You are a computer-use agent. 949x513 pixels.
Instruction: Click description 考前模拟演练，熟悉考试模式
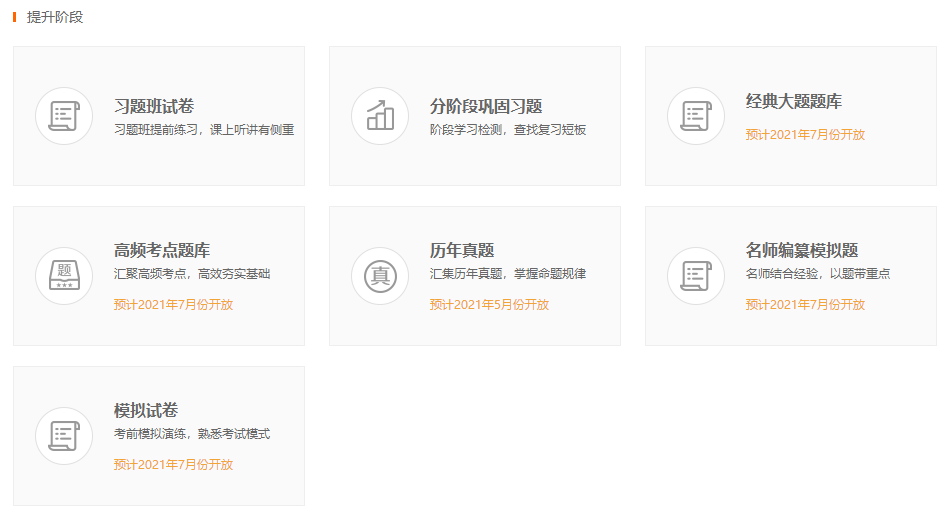pyautogui.click(x=192, y=434)
